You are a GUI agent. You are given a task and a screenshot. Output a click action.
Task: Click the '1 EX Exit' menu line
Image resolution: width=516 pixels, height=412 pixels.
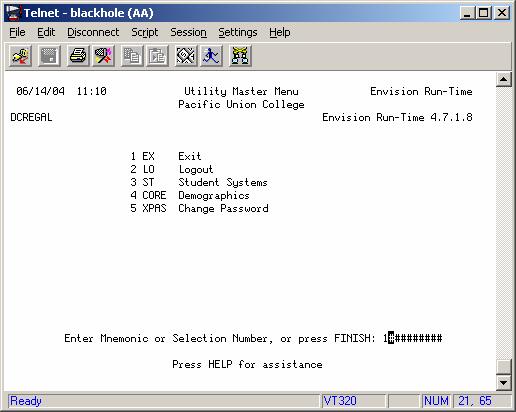(x=166, y=156)
